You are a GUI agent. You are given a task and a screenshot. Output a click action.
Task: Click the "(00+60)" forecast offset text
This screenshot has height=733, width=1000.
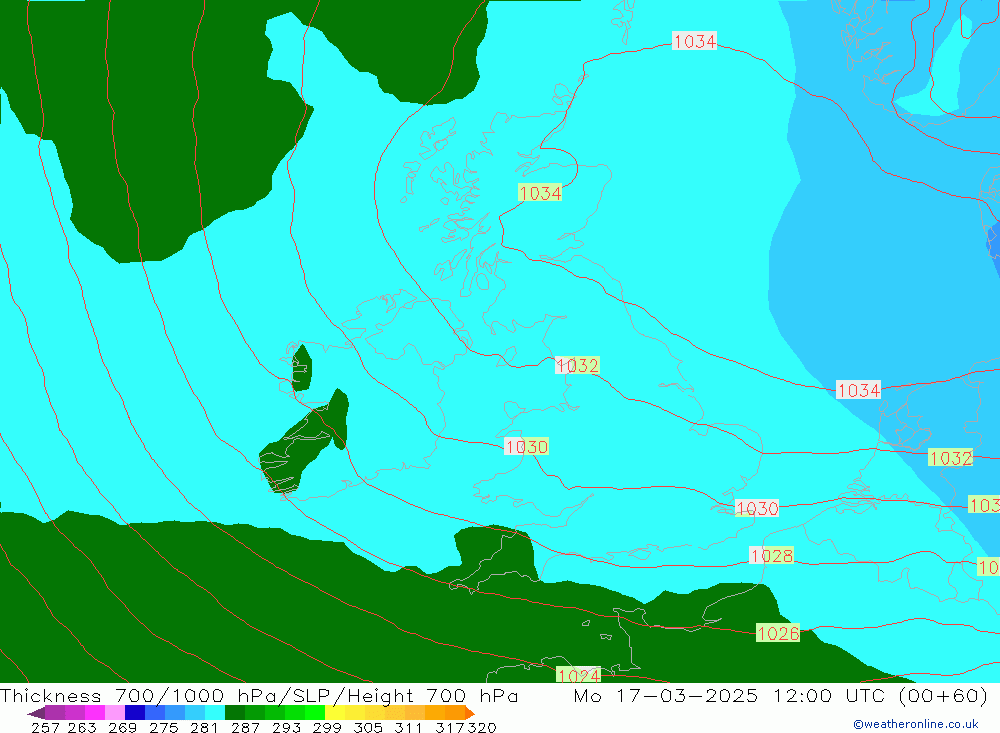[x=943, y=695]
